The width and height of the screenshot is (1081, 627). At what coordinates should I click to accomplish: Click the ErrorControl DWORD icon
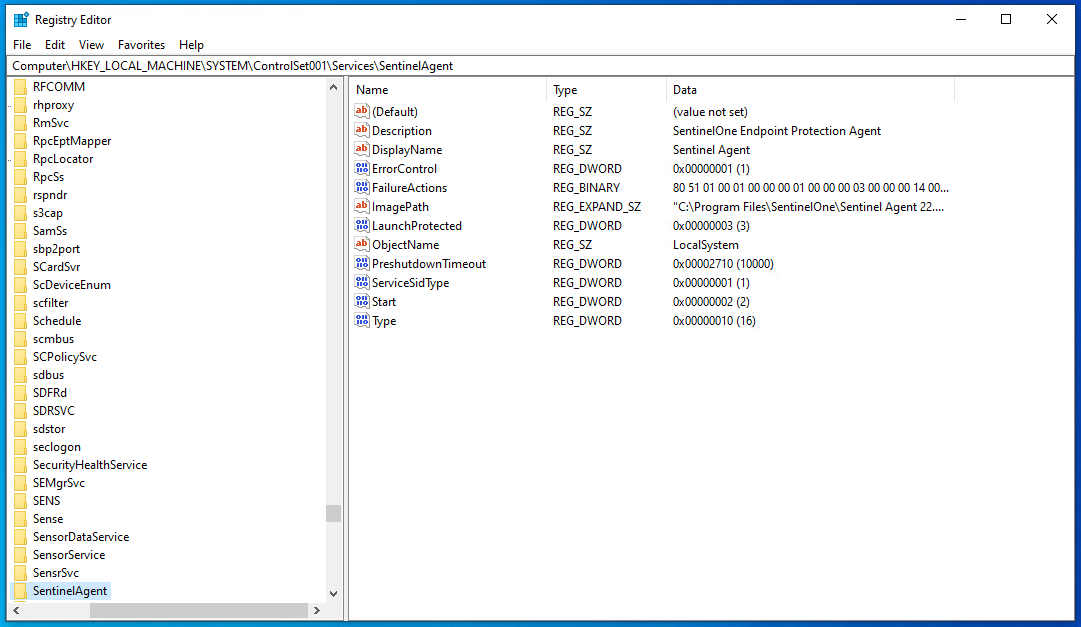(x=362, y=168)
